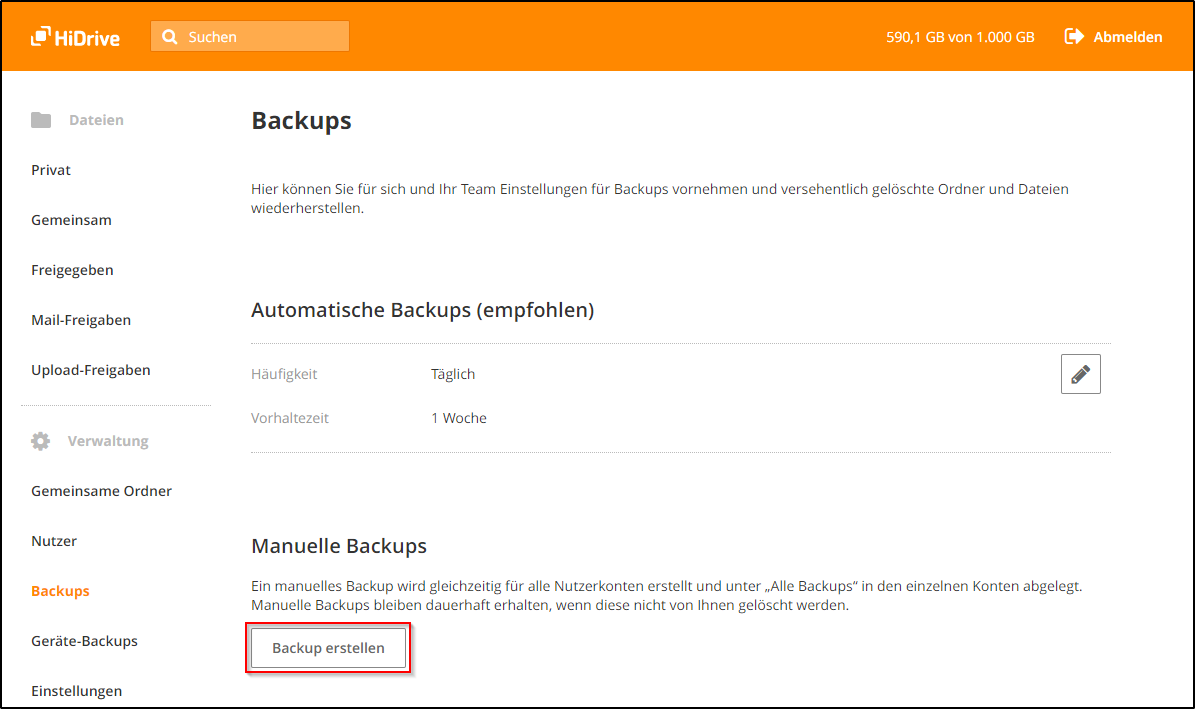Log out via Abmelden link
The width and height of the screenshot is (1195, 709).
pyautogui.click(x=1127, y=37)
